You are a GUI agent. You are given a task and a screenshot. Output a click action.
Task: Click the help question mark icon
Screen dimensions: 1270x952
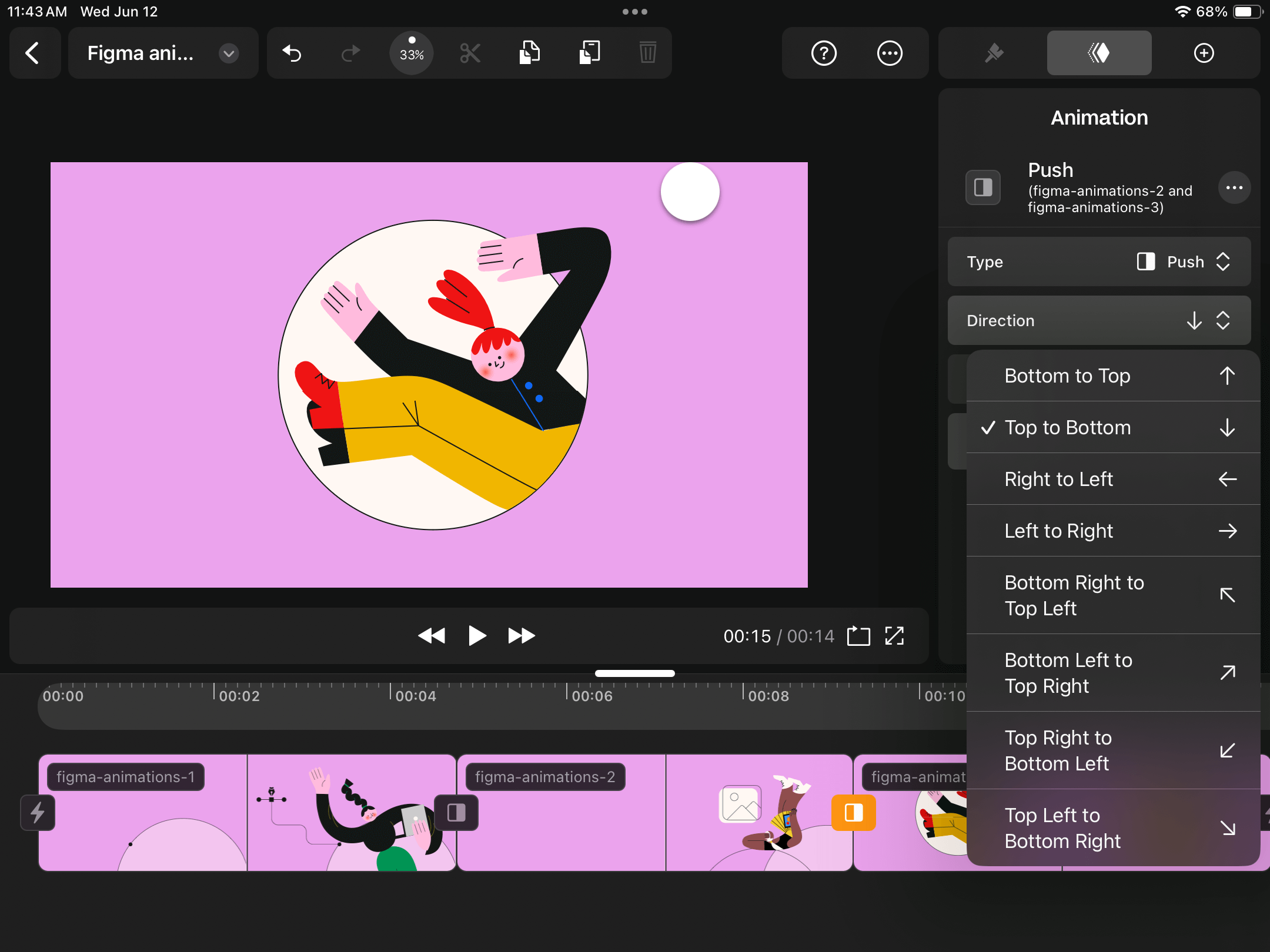[824, 54]
